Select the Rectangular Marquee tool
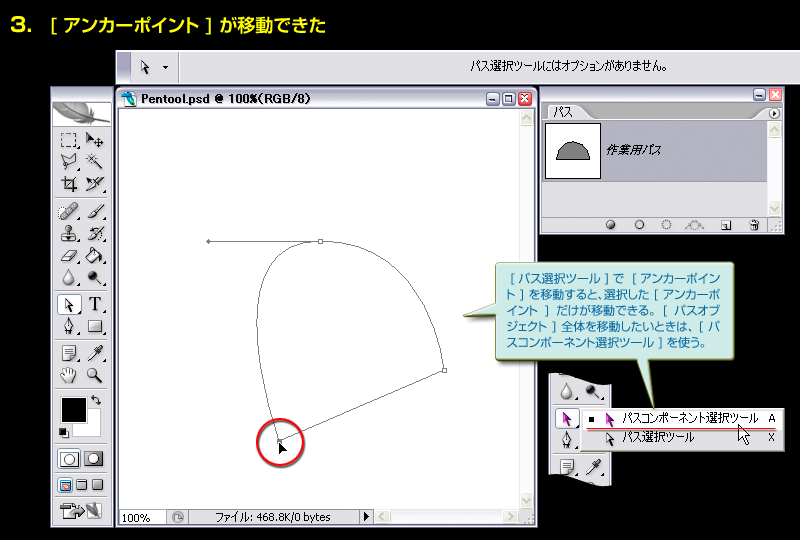 tap(69, 141)
